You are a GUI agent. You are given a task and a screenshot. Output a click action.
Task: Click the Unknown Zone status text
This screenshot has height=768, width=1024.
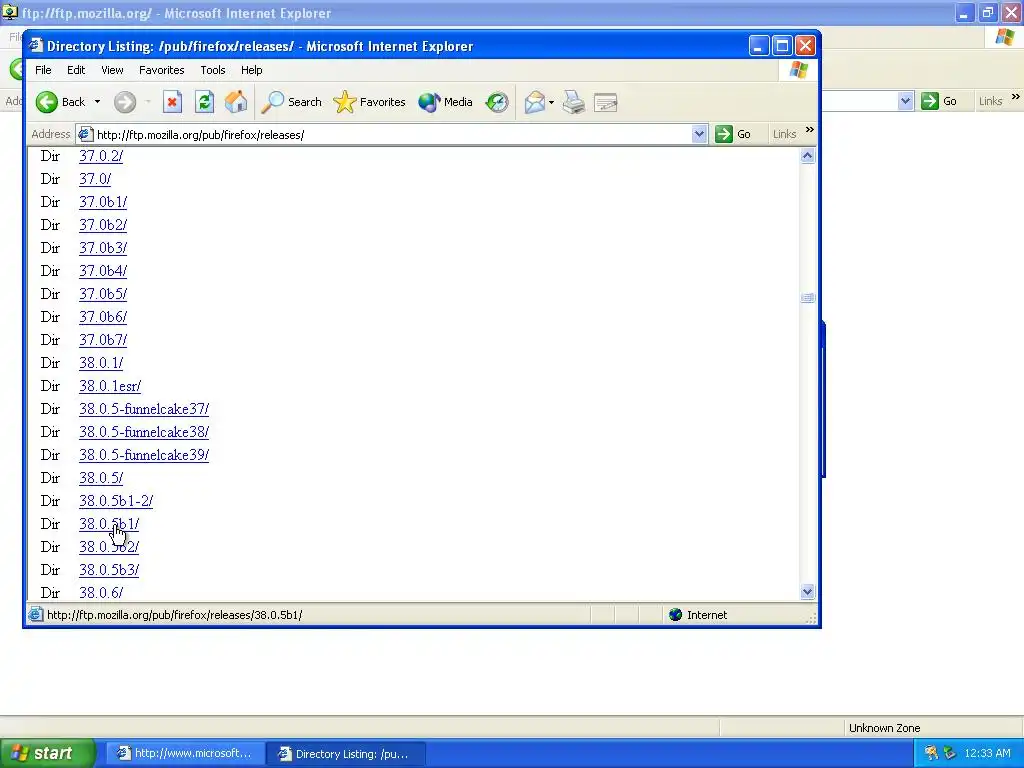[x=884, y=728]
